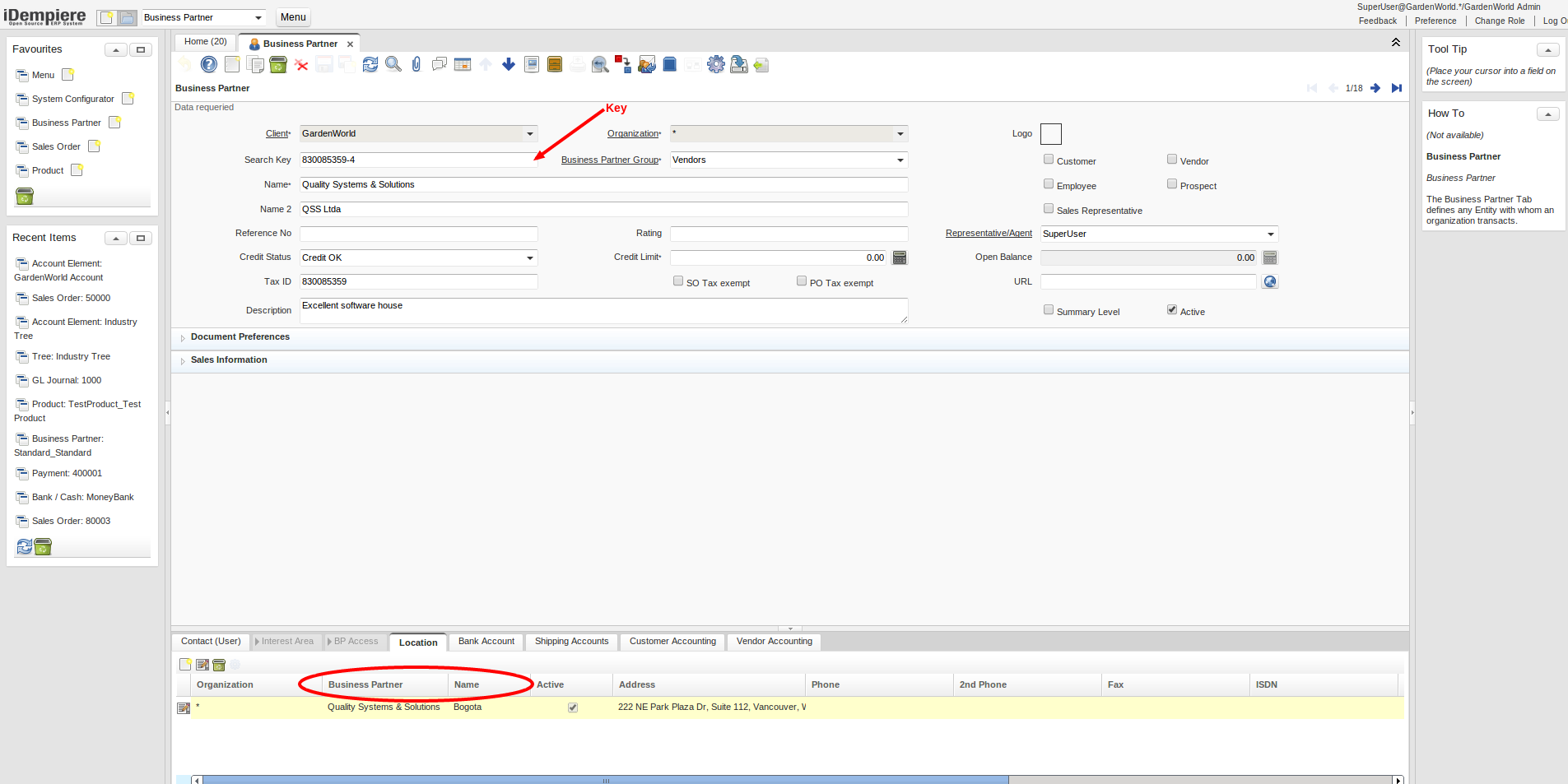The image size is (1568, 784).
Task: Create a new record with the New icon
Action: pos(232,64)
